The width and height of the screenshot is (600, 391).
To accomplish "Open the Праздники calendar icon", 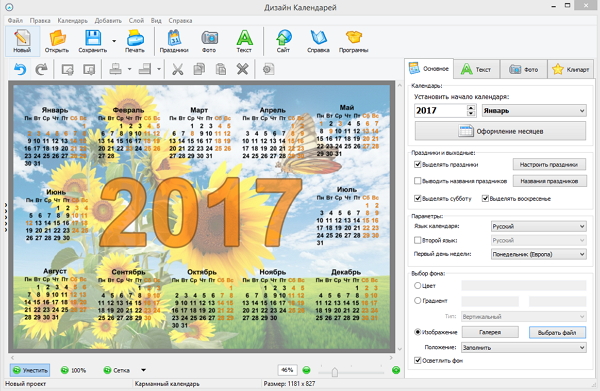I will tap(174, 41).
